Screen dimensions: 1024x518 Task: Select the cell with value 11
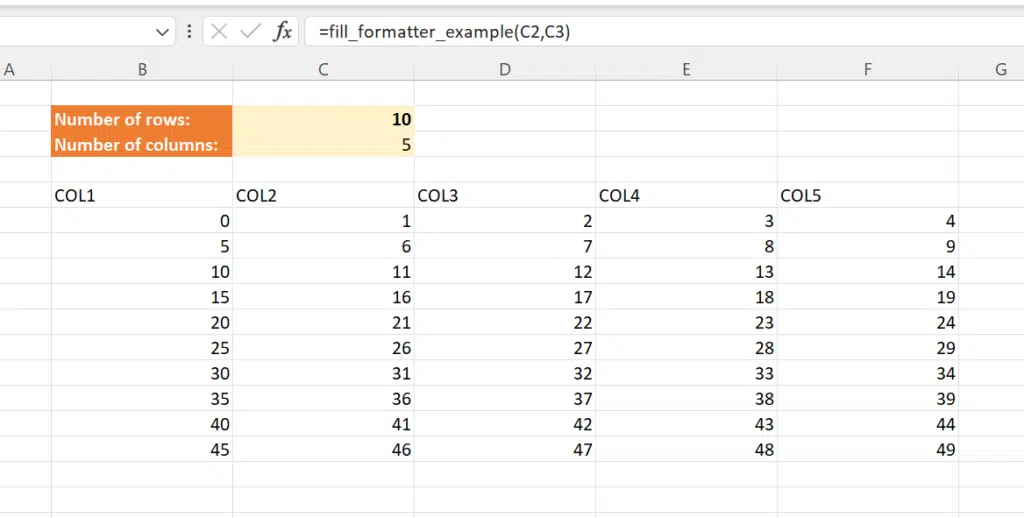(x=323, y=272)
